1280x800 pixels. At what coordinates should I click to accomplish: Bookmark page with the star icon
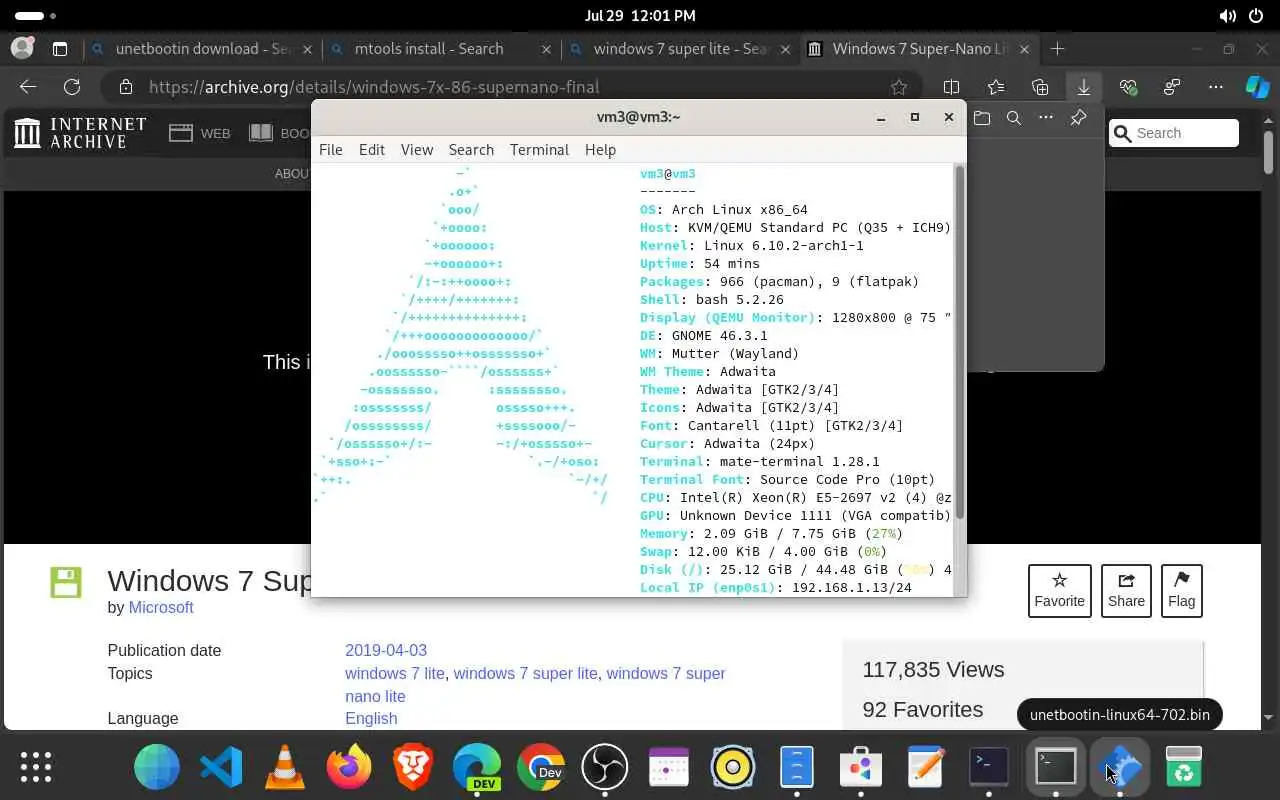[x=899, y=87]
